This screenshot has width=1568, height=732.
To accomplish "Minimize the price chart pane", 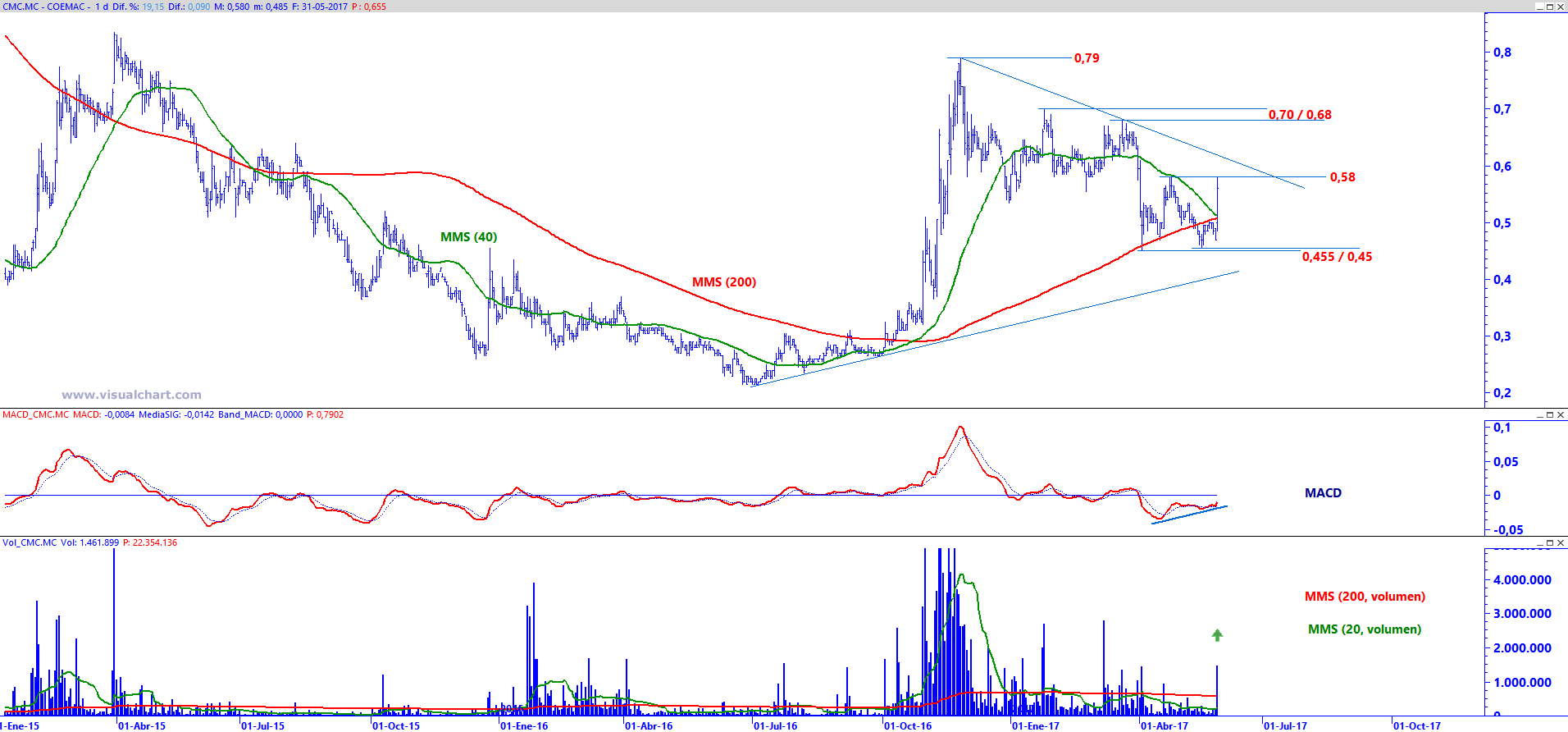I will coord(1539,7).
